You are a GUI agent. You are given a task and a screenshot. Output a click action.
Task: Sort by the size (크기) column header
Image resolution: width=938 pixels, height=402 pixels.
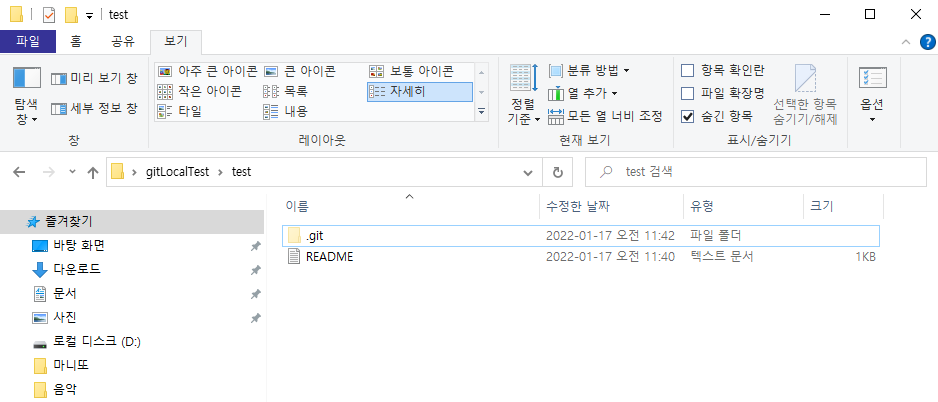843,206
